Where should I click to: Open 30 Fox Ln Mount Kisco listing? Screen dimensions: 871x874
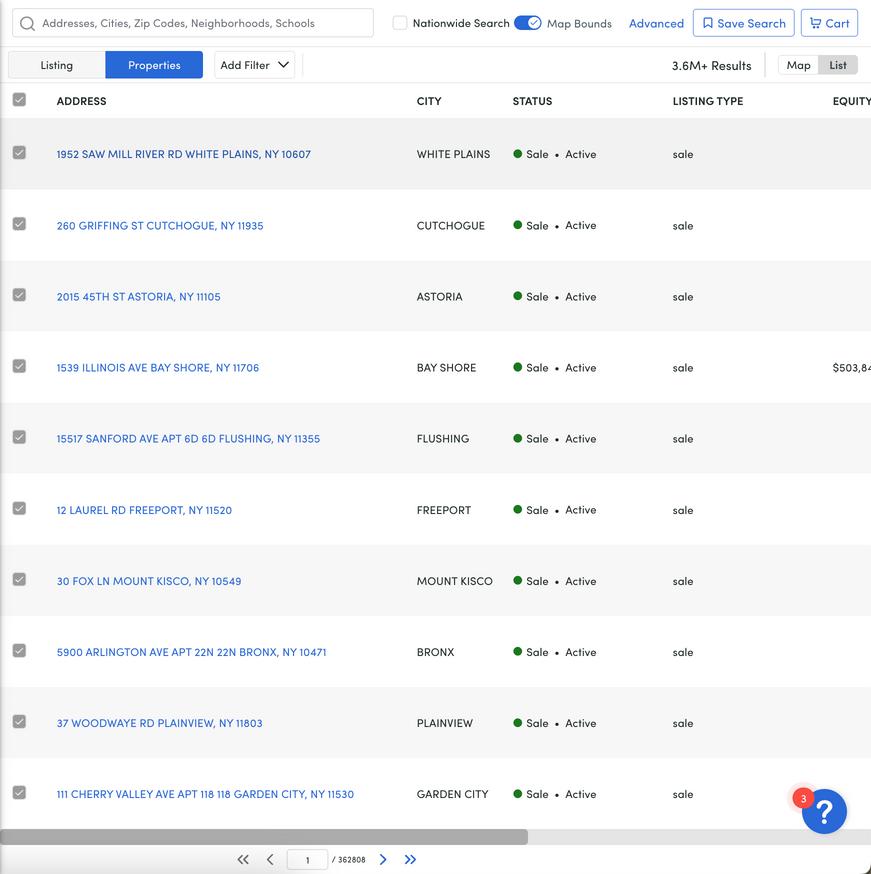pos(149,581)
